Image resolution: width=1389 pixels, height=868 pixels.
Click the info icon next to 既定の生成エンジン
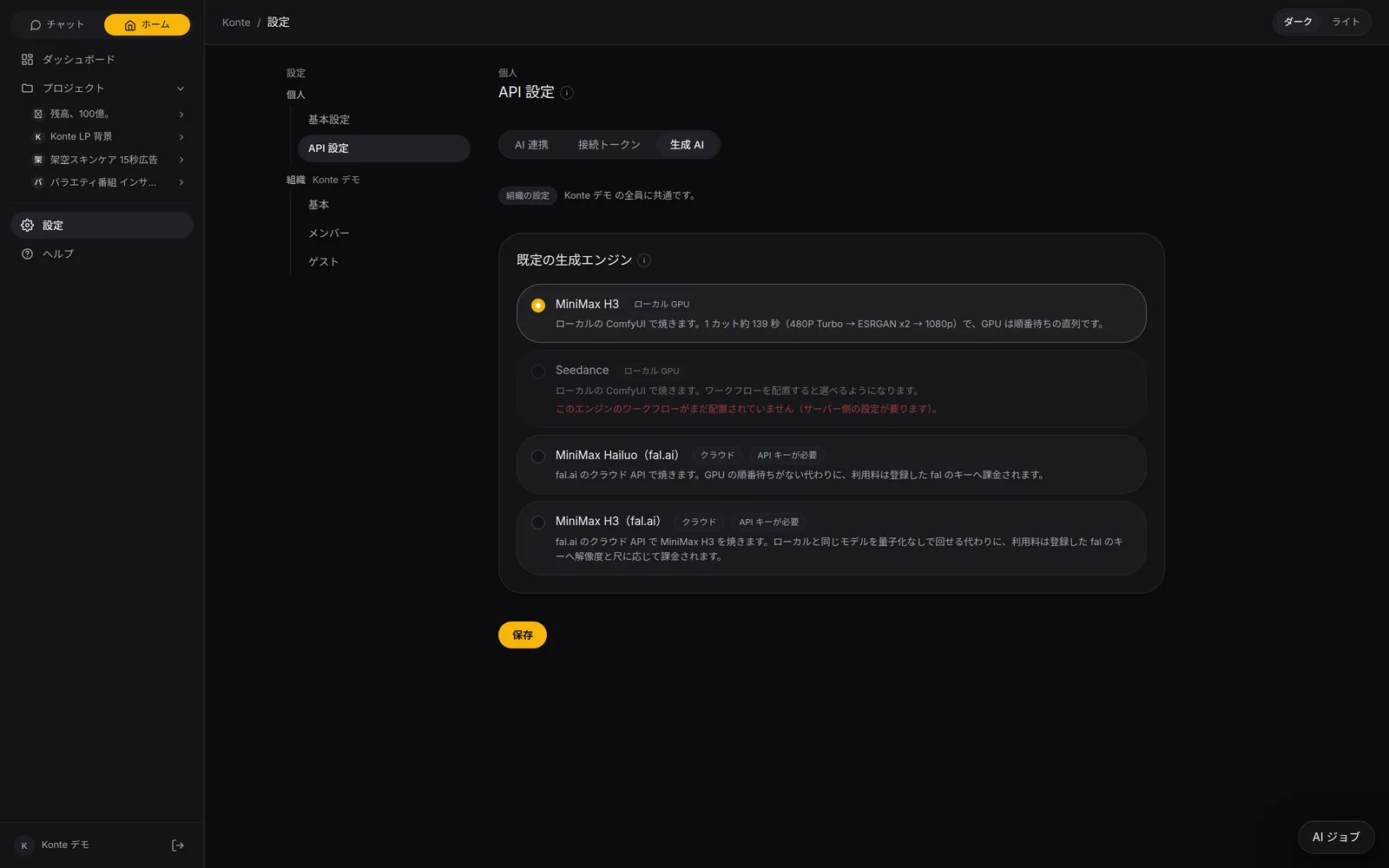644,260
